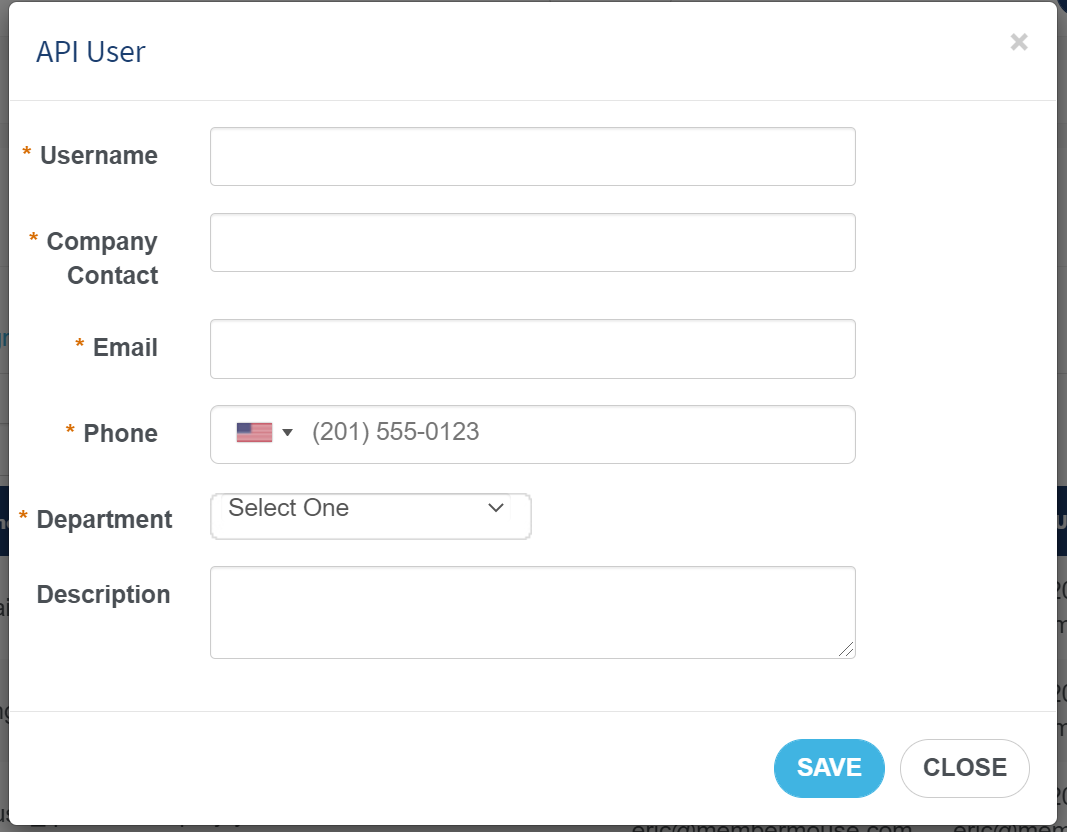1067x832 pixels.
Task: Click the API User dialog title
Action: (x=91, y=52)
